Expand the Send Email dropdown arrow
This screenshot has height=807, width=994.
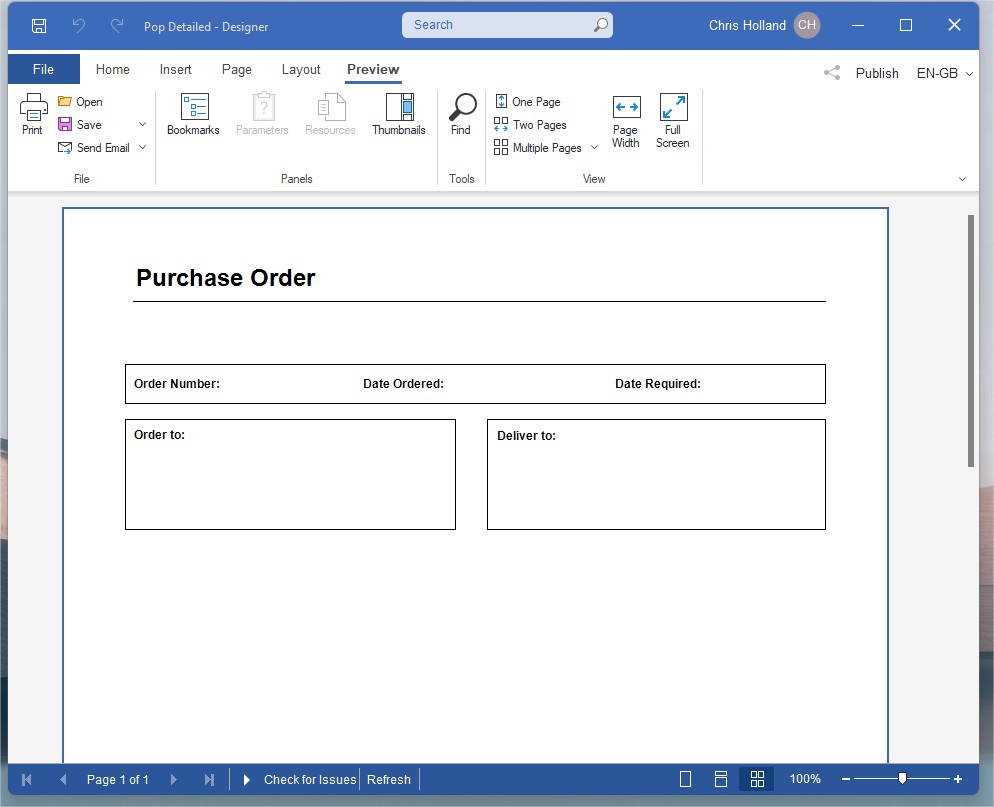coord(143,147)
